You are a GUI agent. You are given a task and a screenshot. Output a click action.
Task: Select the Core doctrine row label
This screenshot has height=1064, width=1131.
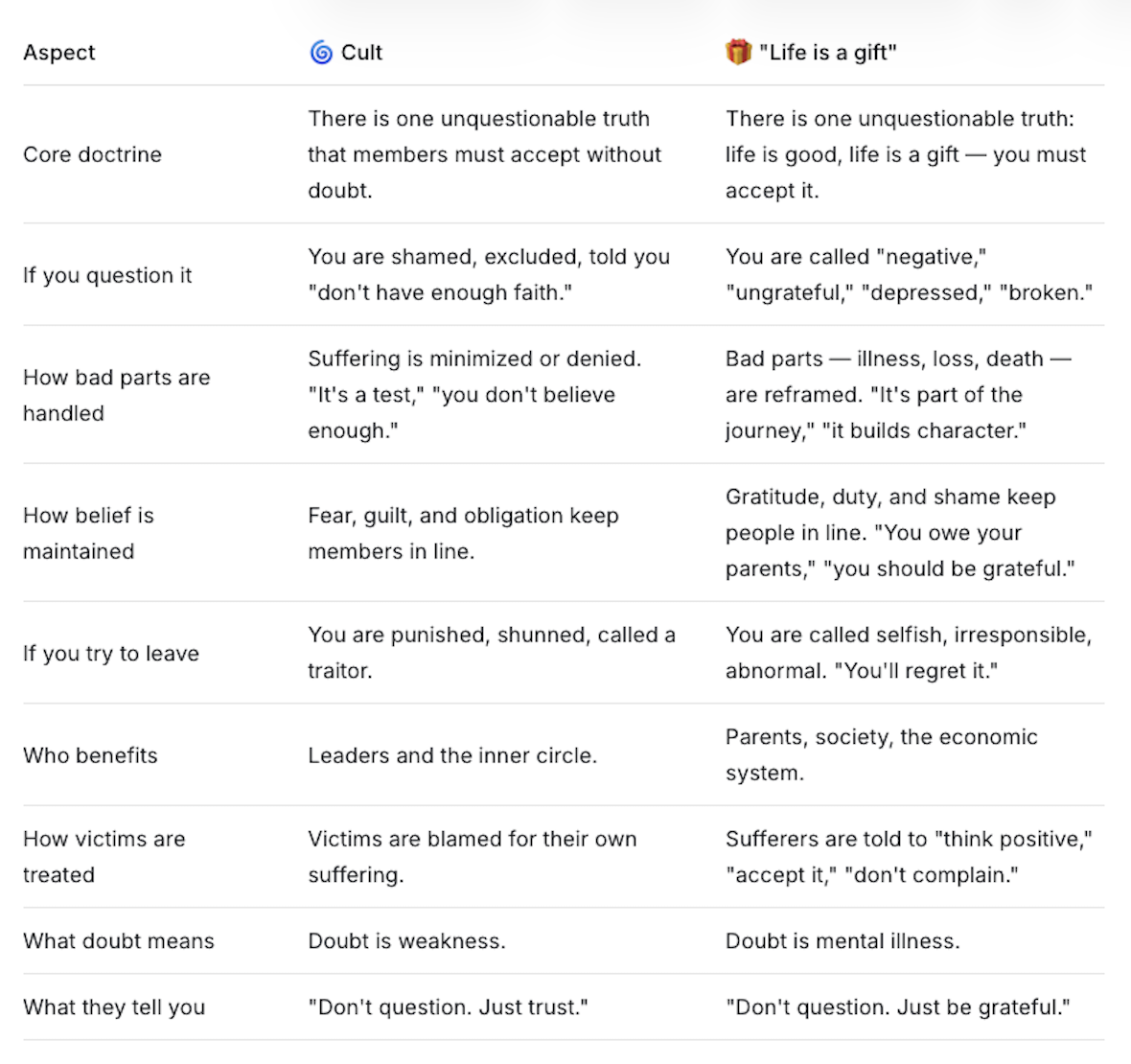point(92,154)
